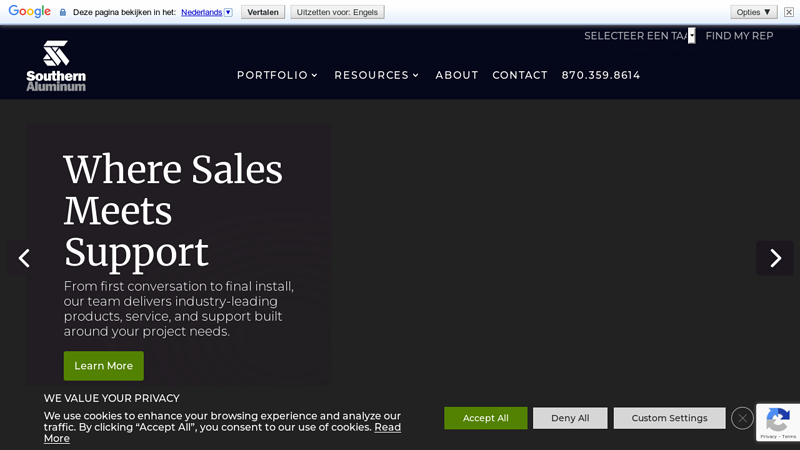Open the Selecteer een taal selector
The width and height of the screenshot is (800, 450).
coord(639,36)
